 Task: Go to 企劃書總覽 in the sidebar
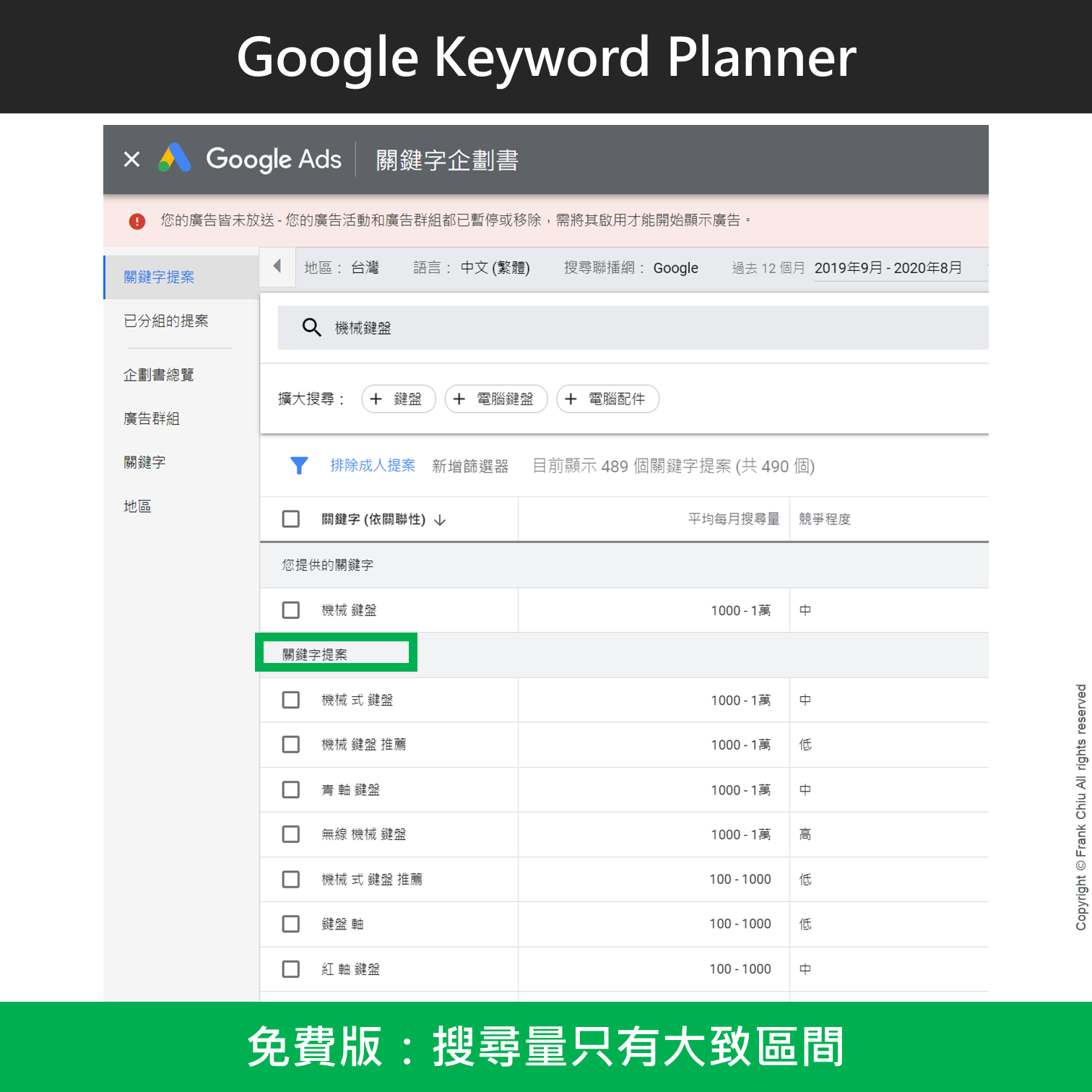point(159,375)
